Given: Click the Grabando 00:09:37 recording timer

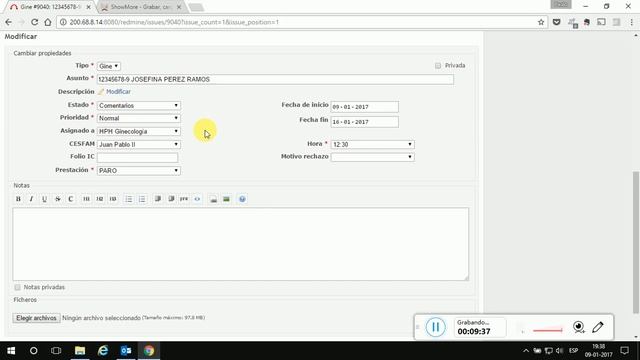Looking at the screenshot, I should tap(480, 327).
